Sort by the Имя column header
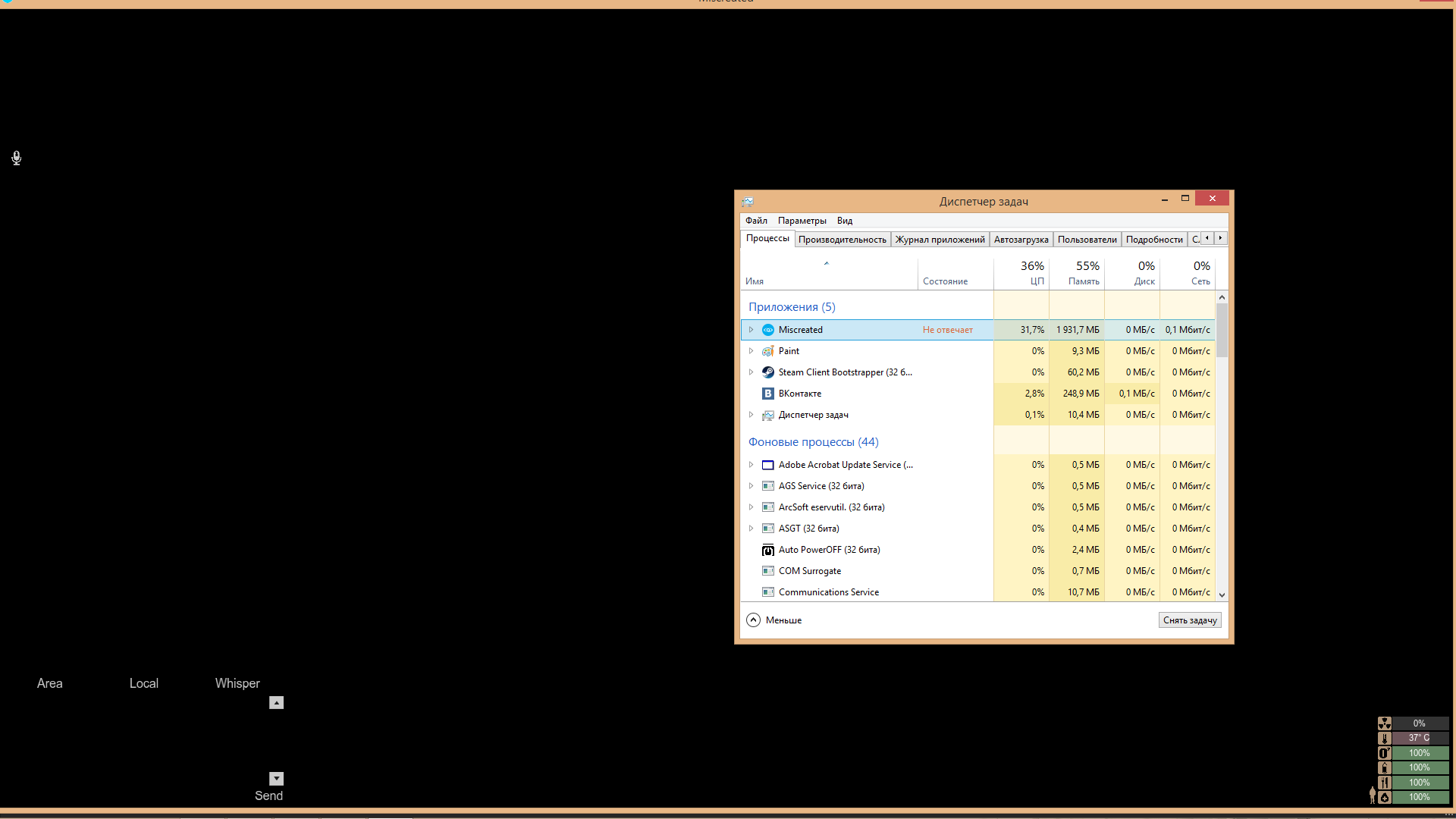1456x819 pixels. point(829,273)
